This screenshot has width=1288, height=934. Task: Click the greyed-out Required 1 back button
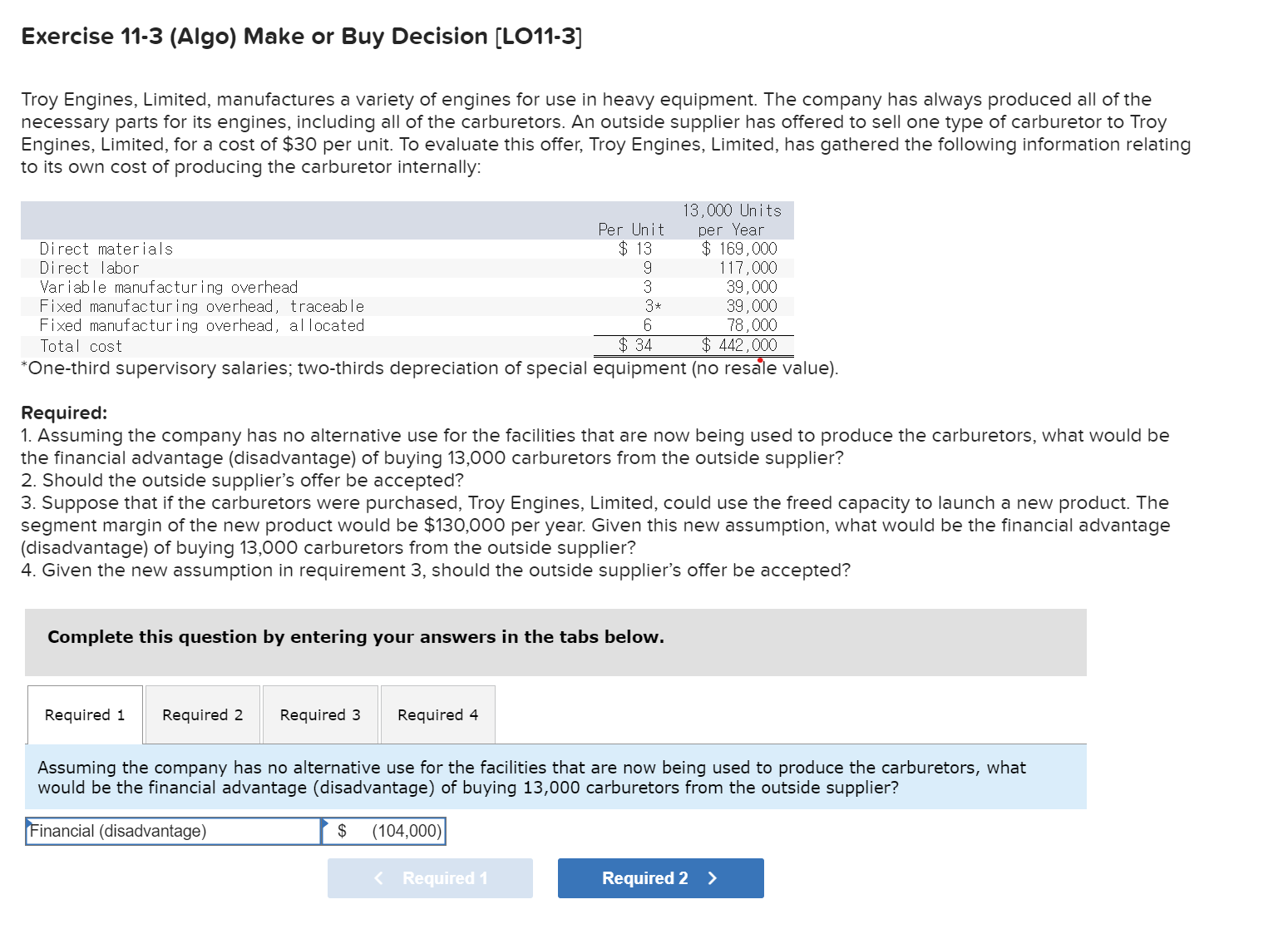[x=430, y=878]
